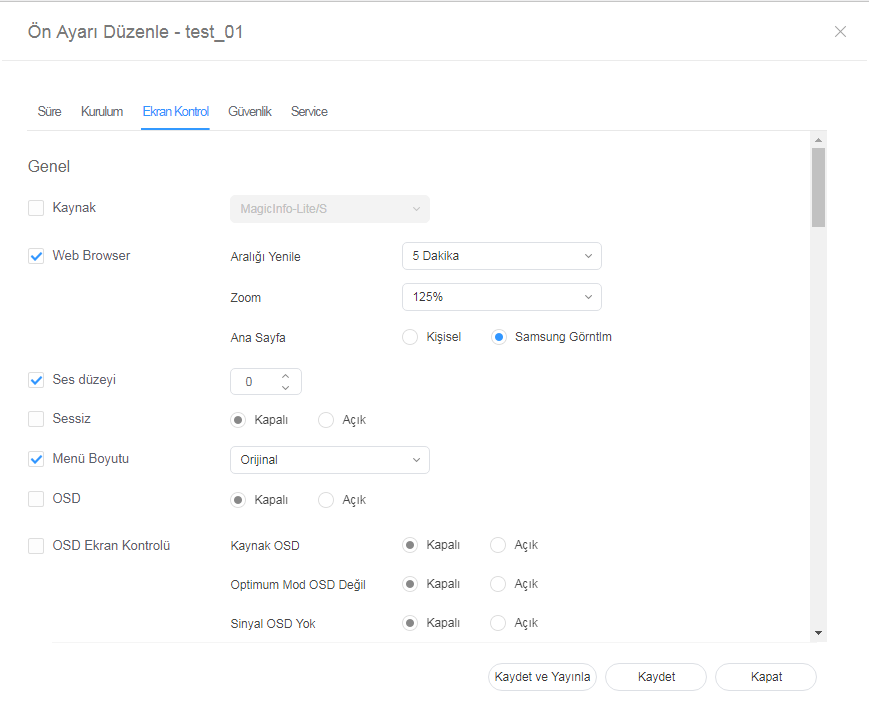Uncheck the Web Browser checkbox
This screenshot has height=711, width=869.
coord(36,256)
